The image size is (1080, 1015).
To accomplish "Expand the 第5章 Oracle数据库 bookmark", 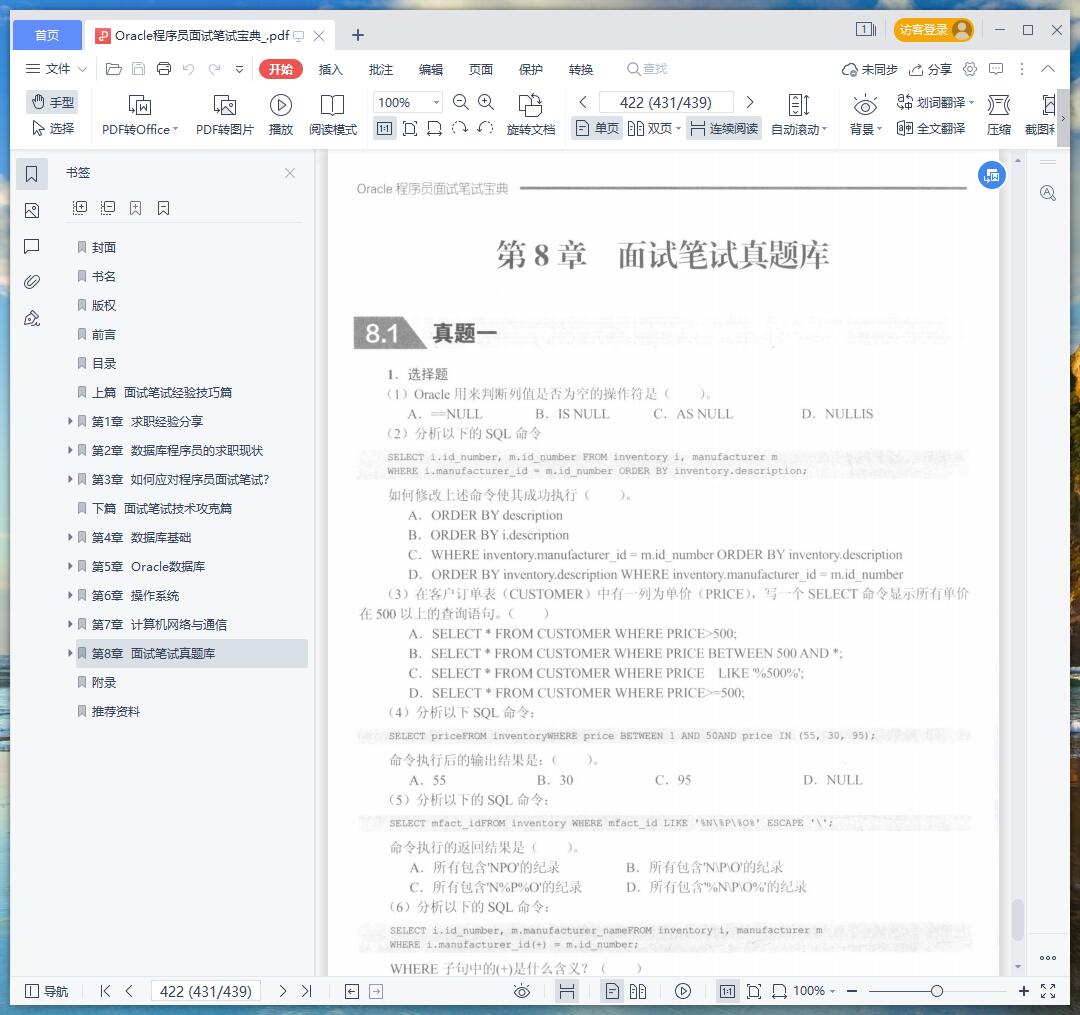I will 70,566.
